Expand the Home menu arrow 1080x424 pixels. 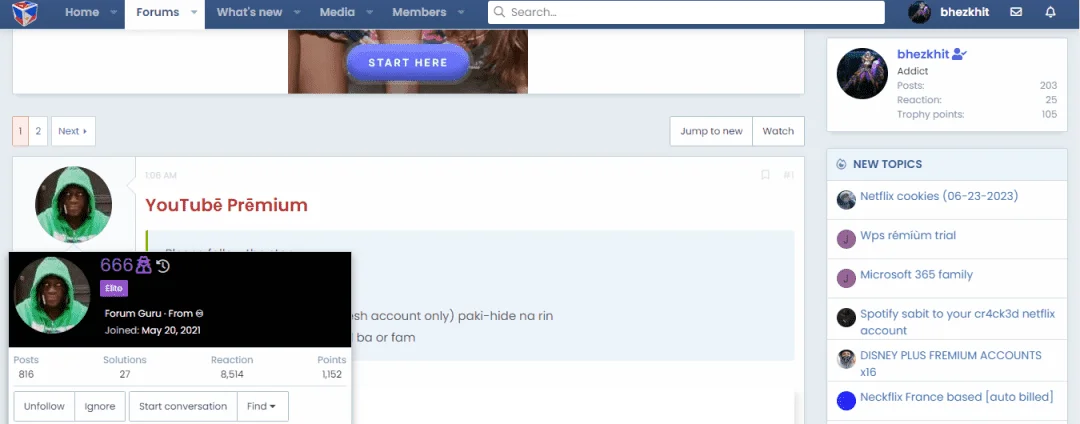point(112,12)
